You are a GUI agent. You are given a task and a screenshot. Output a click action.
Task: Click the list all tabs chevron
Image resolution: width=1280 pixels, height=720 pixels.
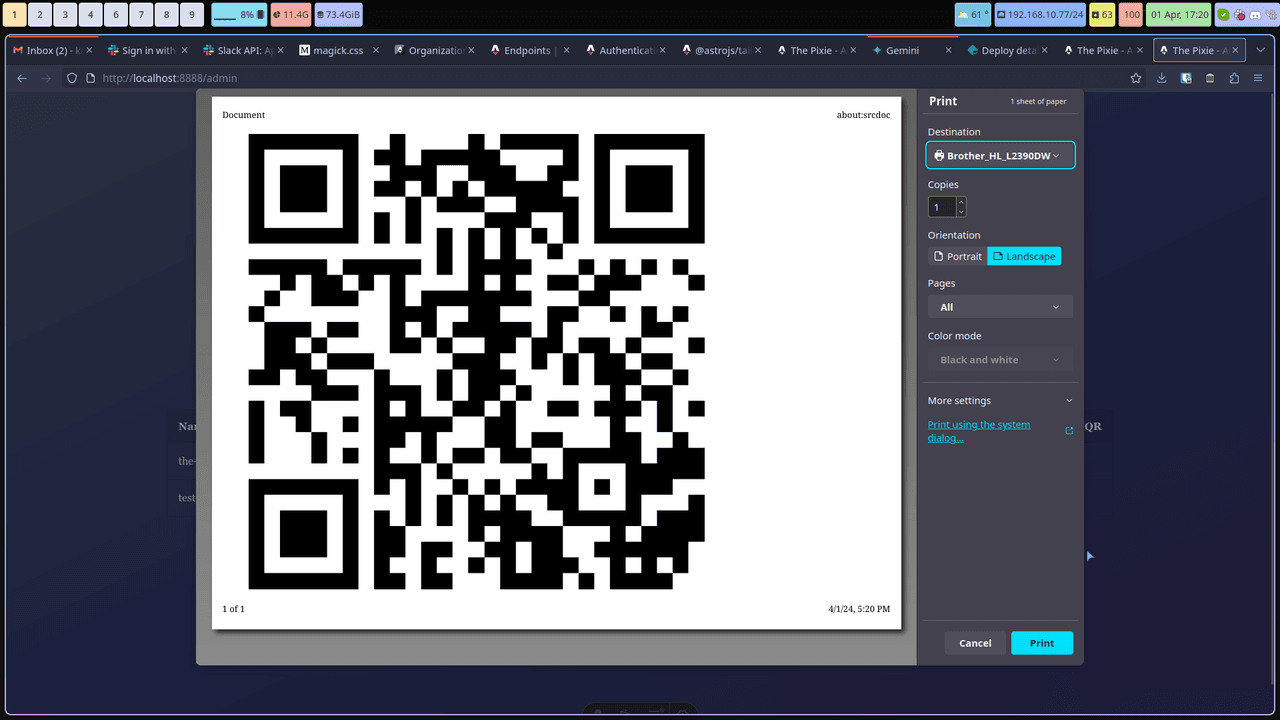(1261, 50)
